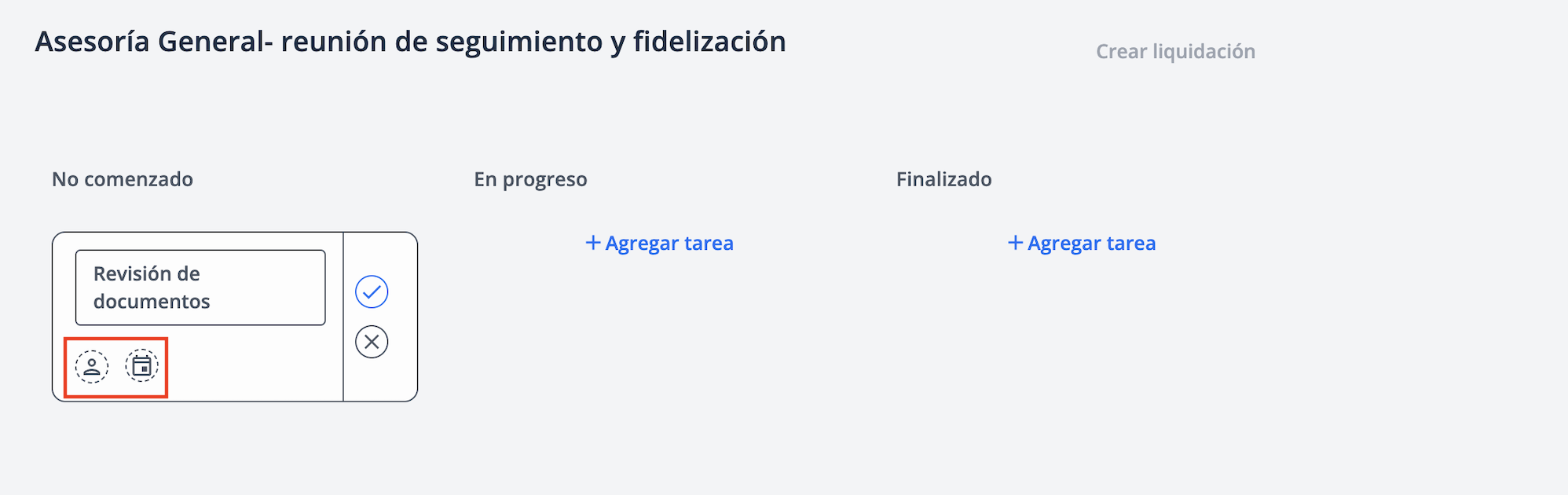The height and width of the screenshot is (495, 1568).
Task: Click the Asesoría General page title
Action: coord(410,42)
